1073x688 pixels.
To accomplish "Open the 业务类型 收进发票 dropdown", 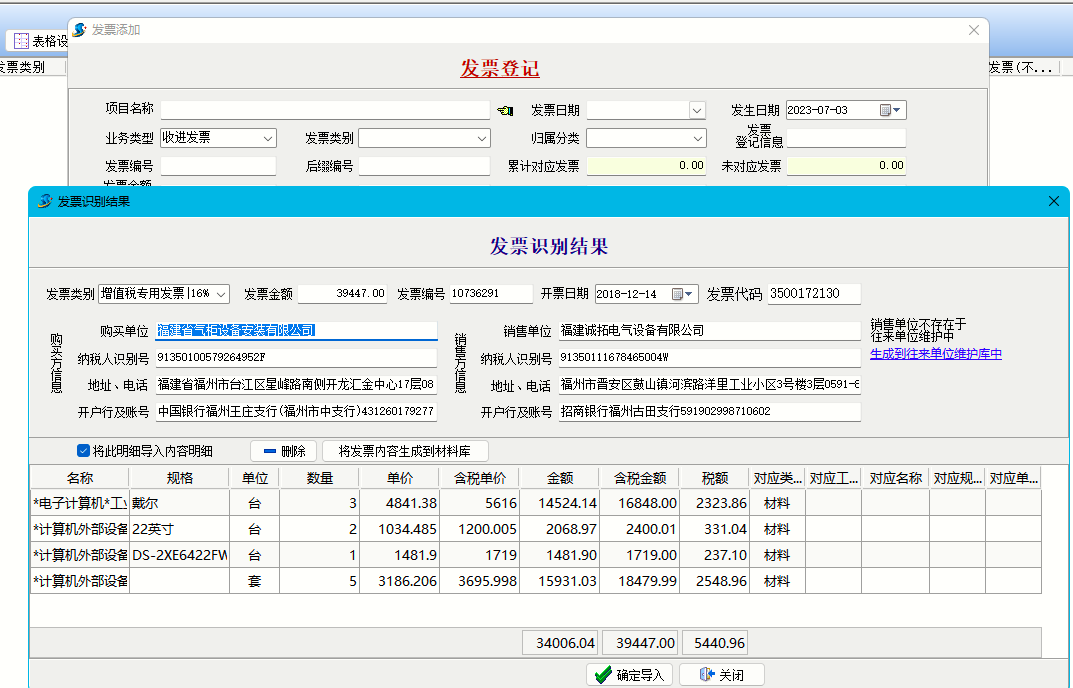I will pyautogui.click(x=268, y=138).
